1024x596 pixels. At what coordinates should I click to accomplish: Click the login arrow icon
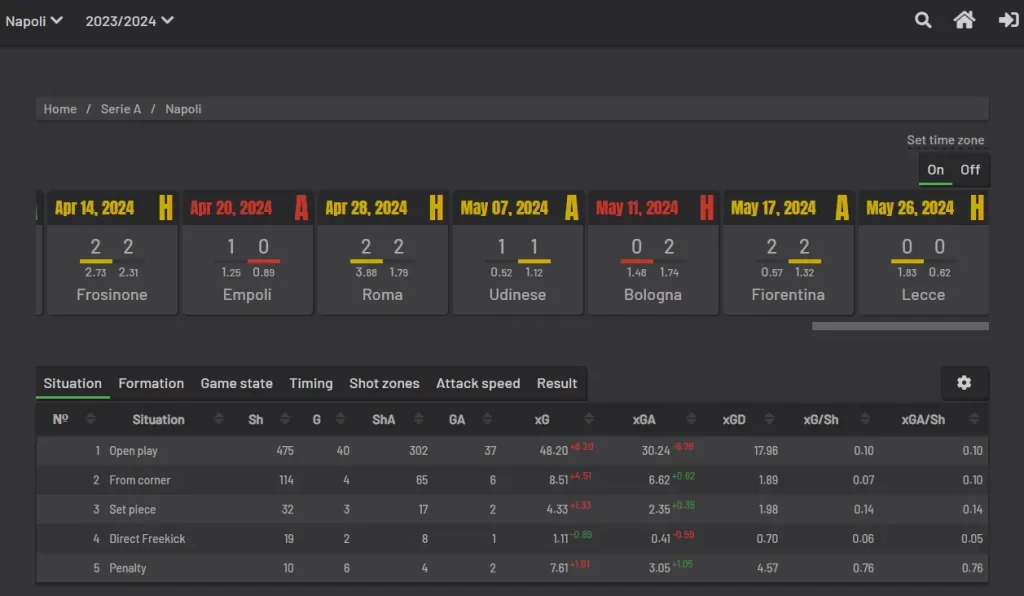(1008, 20)
